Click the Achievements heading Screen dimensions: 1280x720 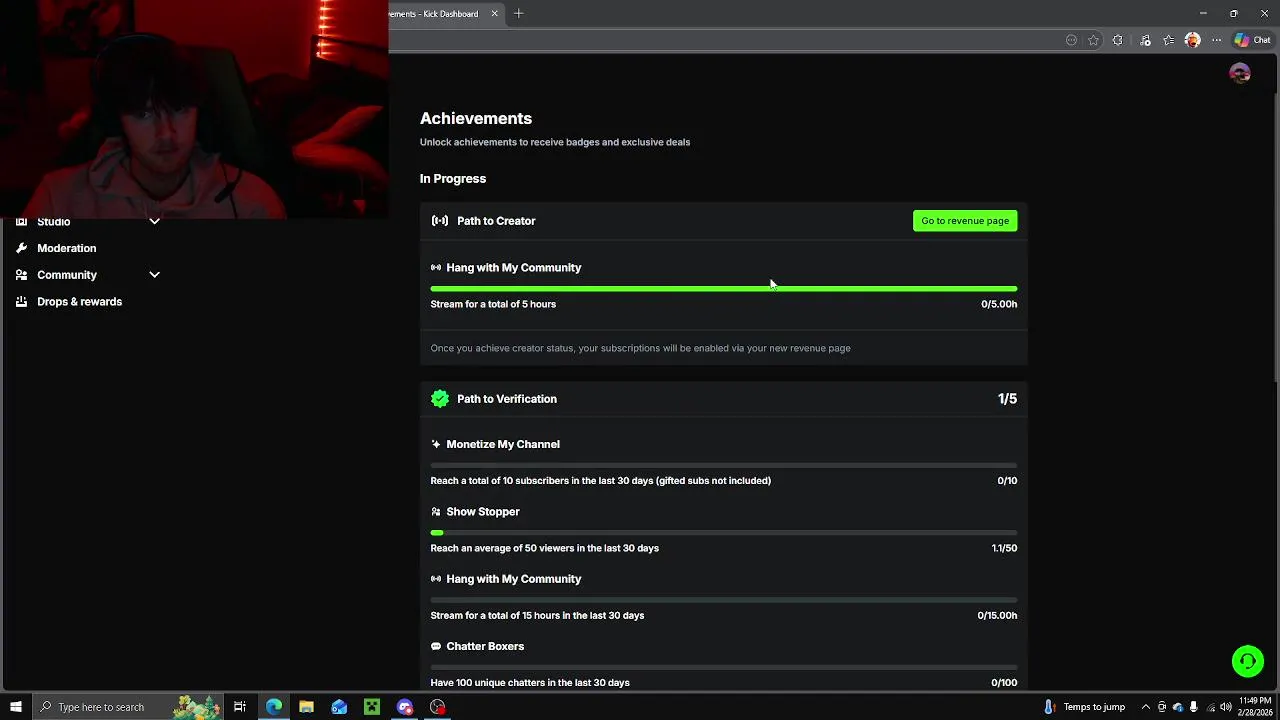[476, 118]
